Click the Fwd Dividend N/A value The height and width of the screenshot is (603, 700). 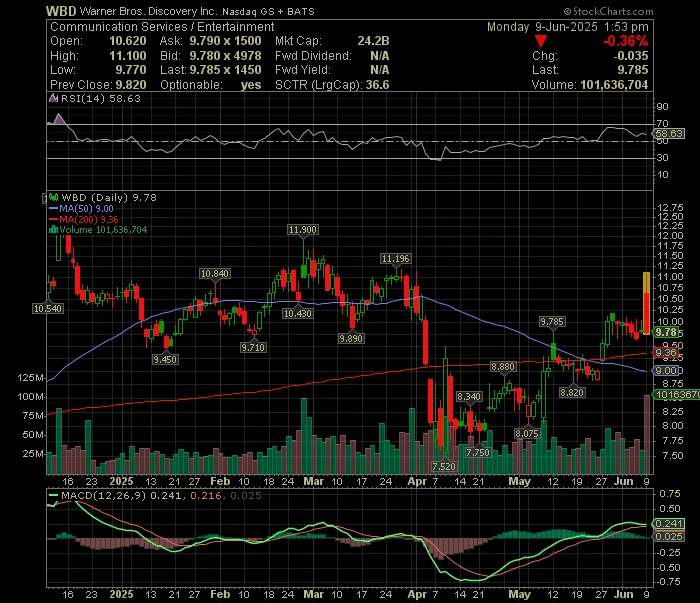[379, 56]
